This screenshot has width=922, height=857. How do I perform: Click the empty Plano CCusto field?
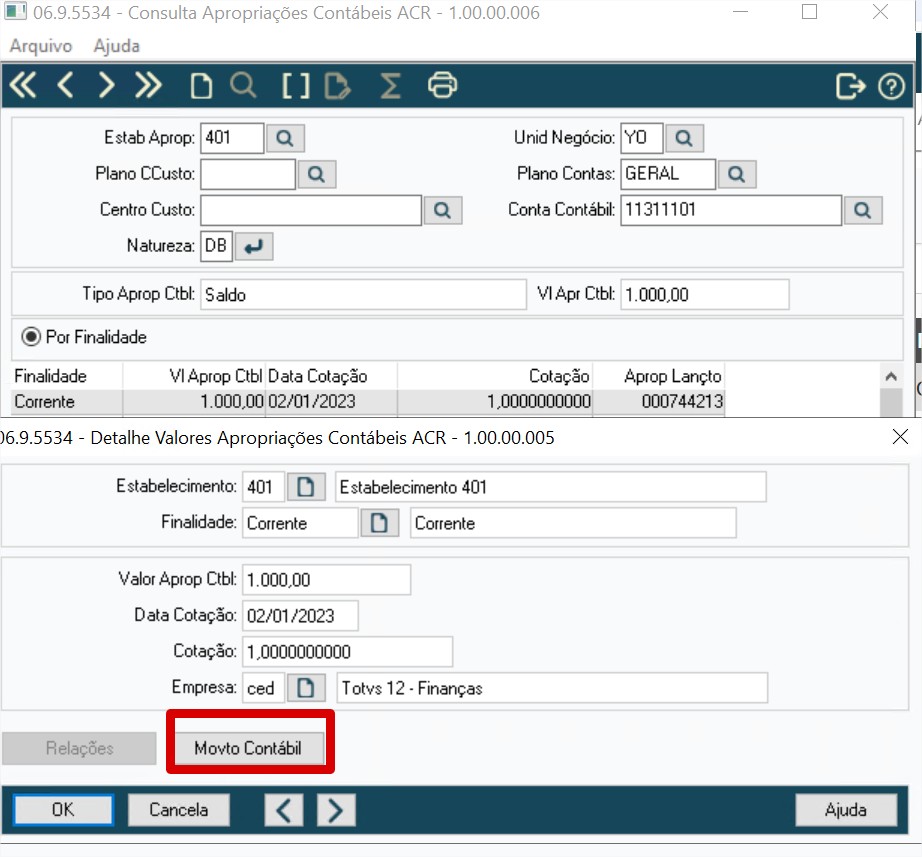[x=248, y=174]
